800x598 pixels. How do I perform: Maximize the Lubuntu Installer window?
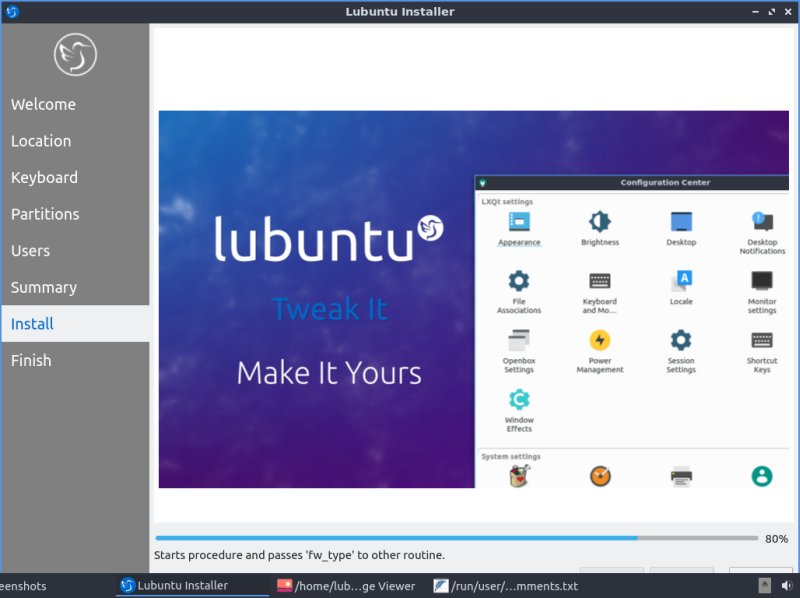point(771,11)
